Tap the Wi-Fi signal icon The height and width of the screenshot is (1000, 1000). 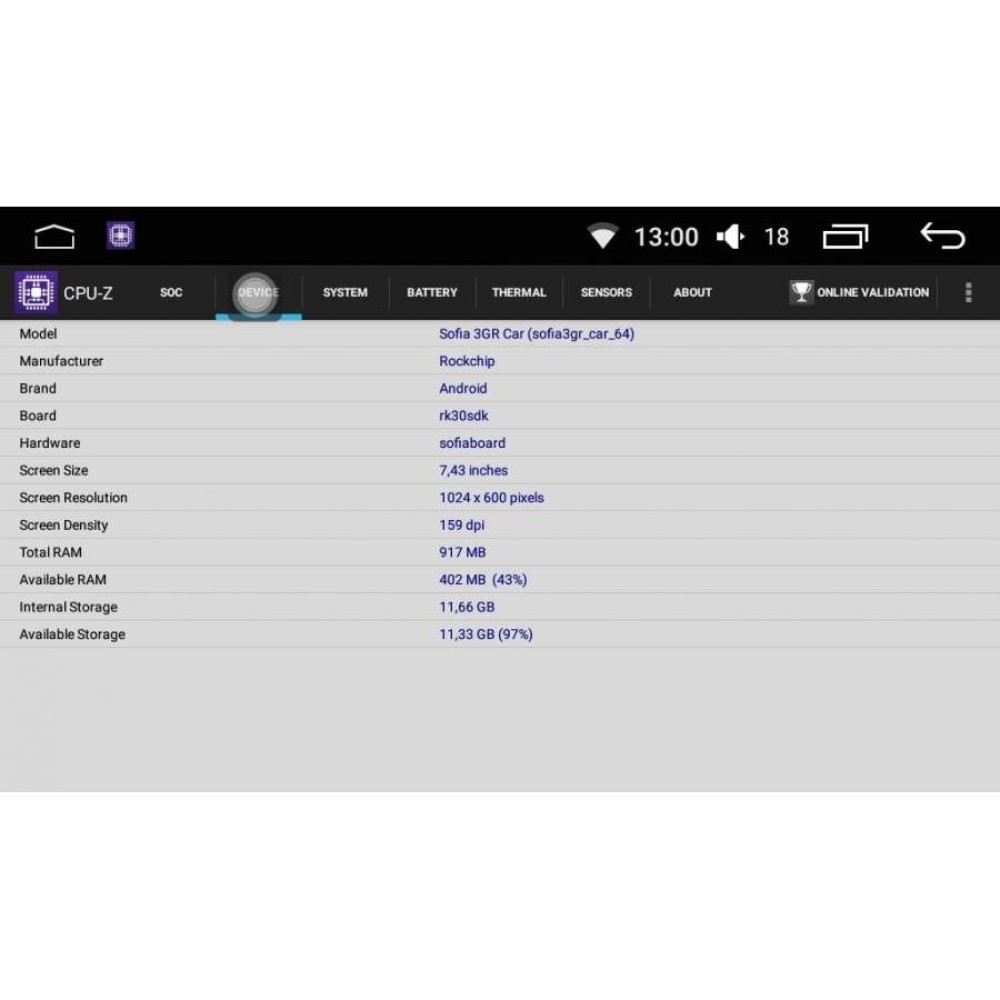point(602,236)
